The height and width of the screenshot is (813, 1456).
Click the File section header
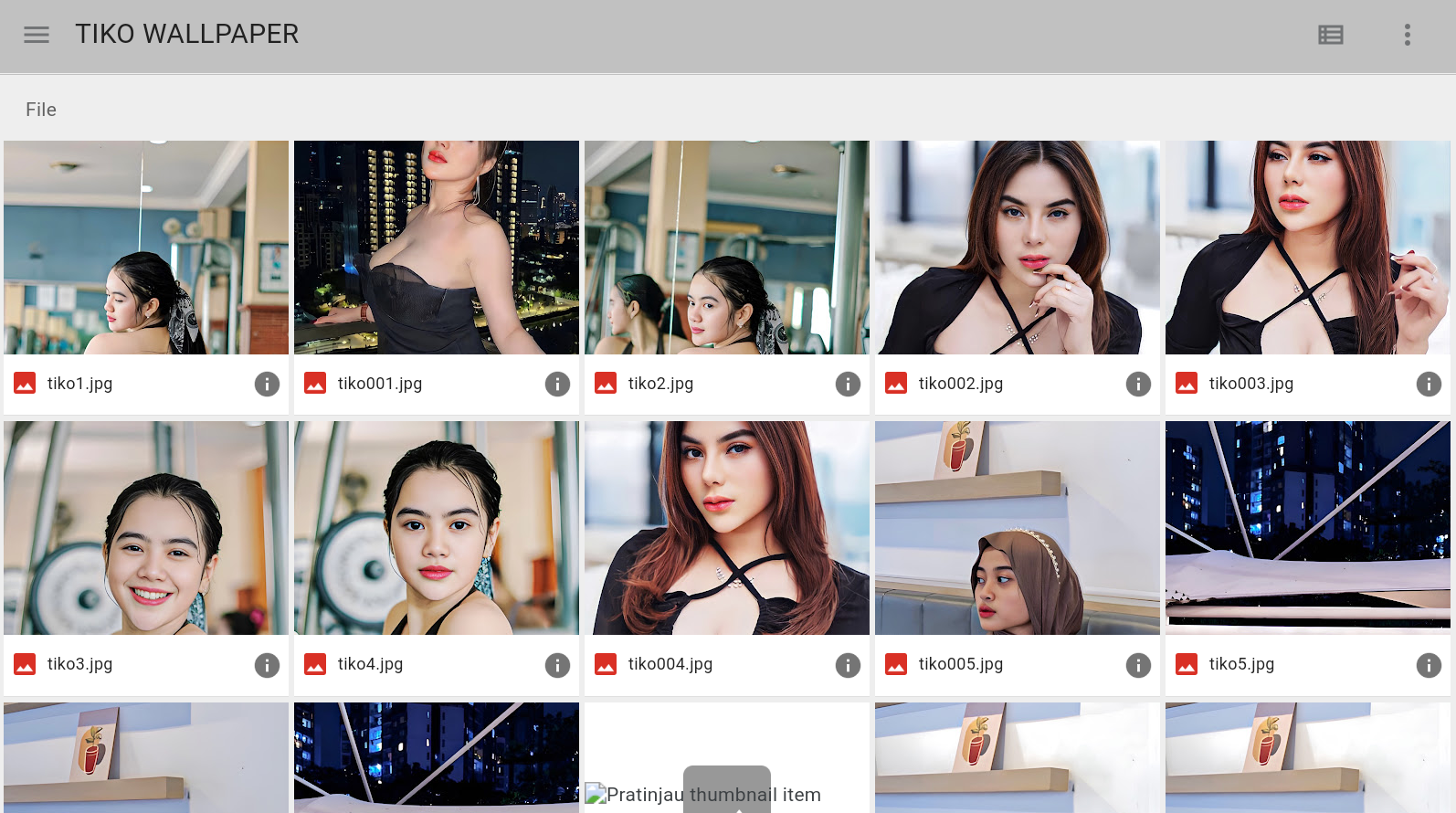tap(41, 110)
